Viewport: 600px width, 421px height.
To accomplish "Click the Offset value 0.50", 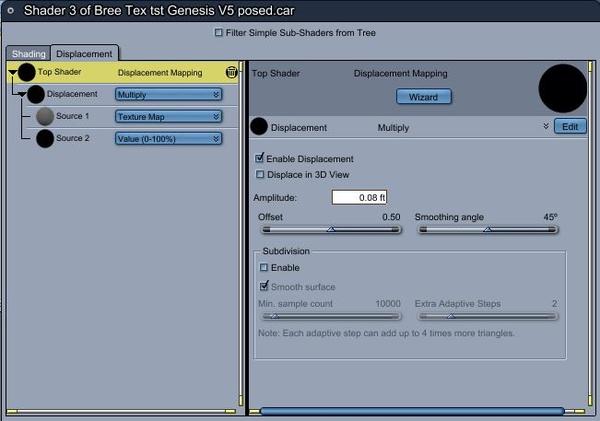I will click(x=391, y=217).
